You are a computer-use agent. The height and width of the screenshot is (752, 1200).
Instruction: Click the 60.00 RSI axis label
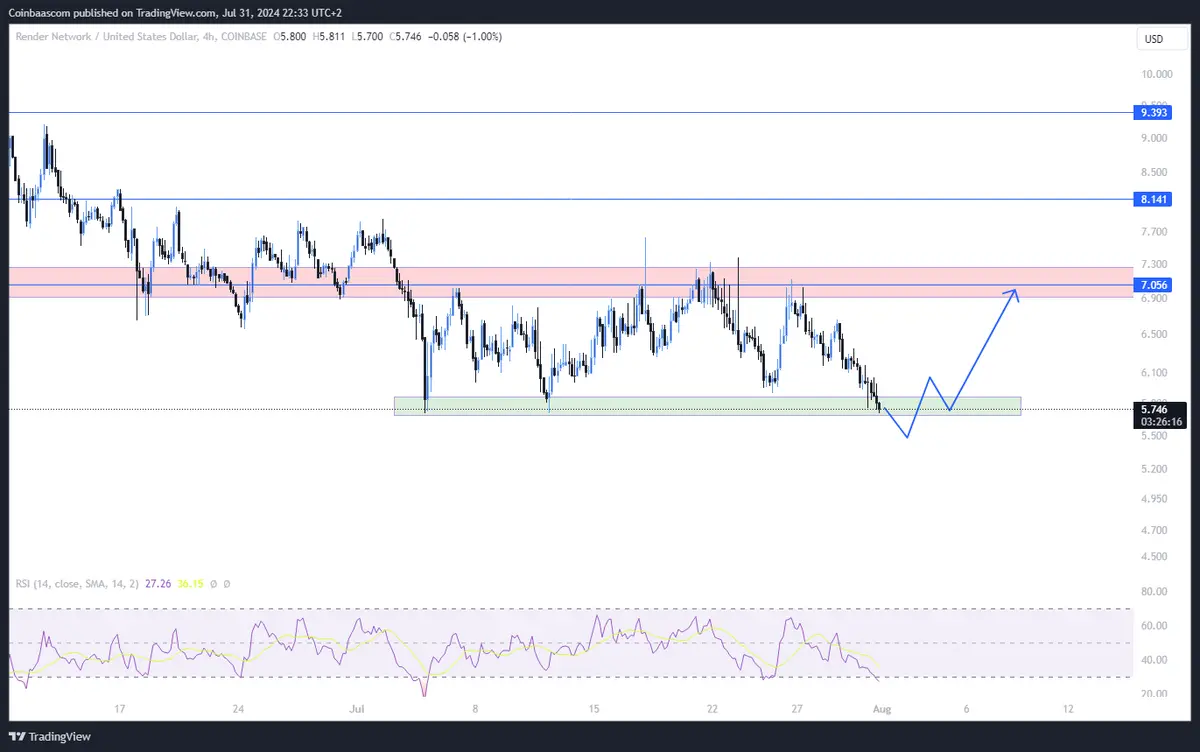[x=1154, y=626]
